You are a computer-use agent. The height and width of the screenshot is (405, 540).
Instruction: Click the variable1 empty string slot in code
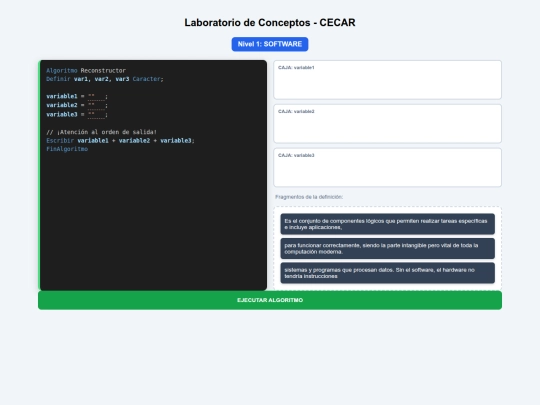point(96,96)
